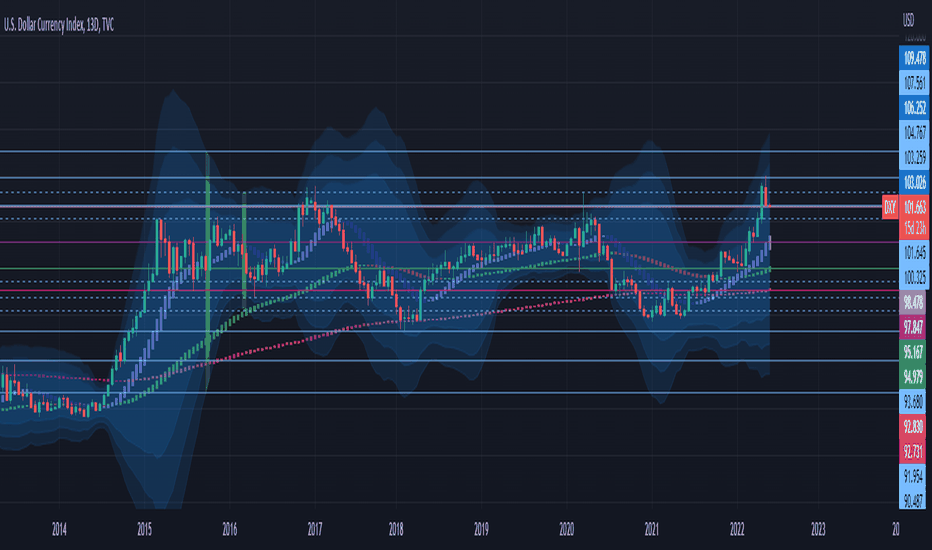Select the 95.167 green price label
The height and width of the screenshot is (550, 932).
pyautogui.click(x=913, y=351)
